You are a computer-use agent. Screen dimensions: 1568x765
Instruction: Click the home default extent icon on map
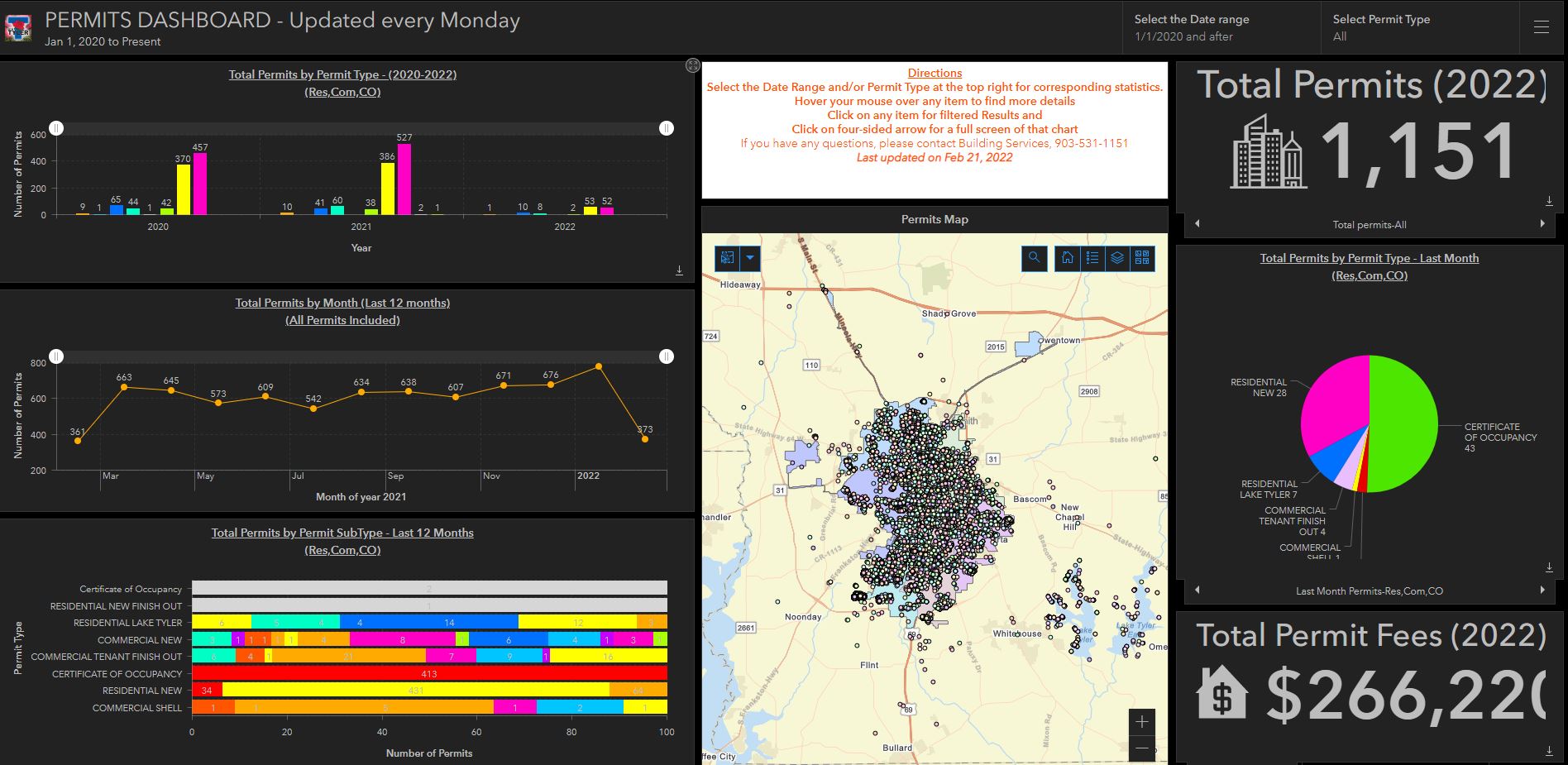1067,258
